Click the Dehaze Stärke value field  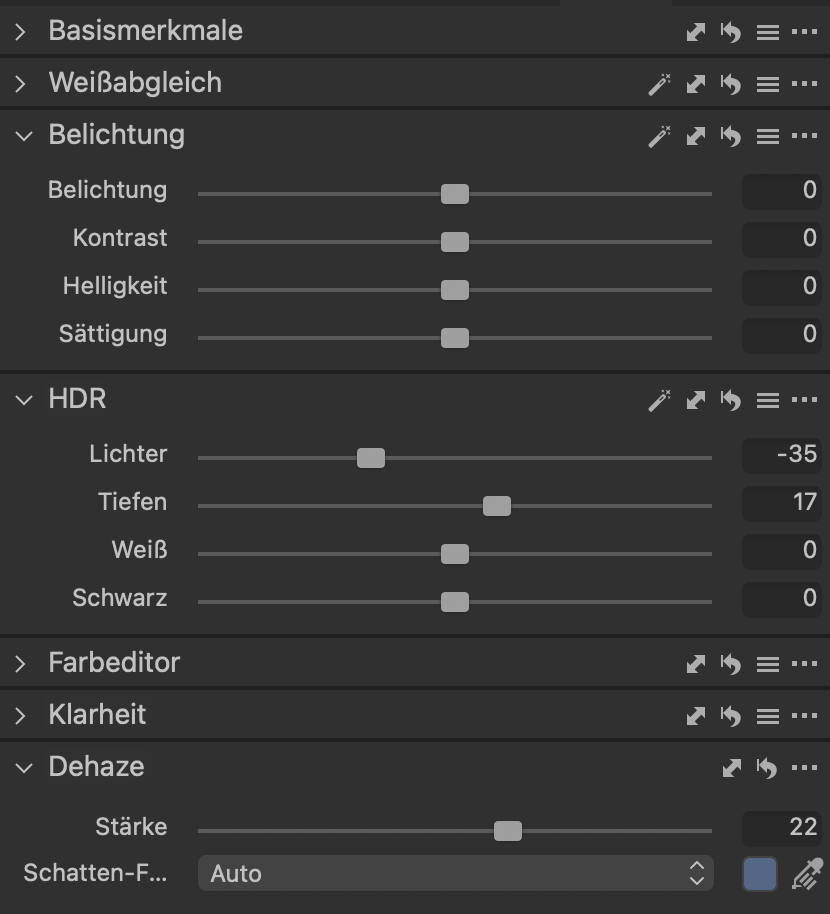point(782,827)
